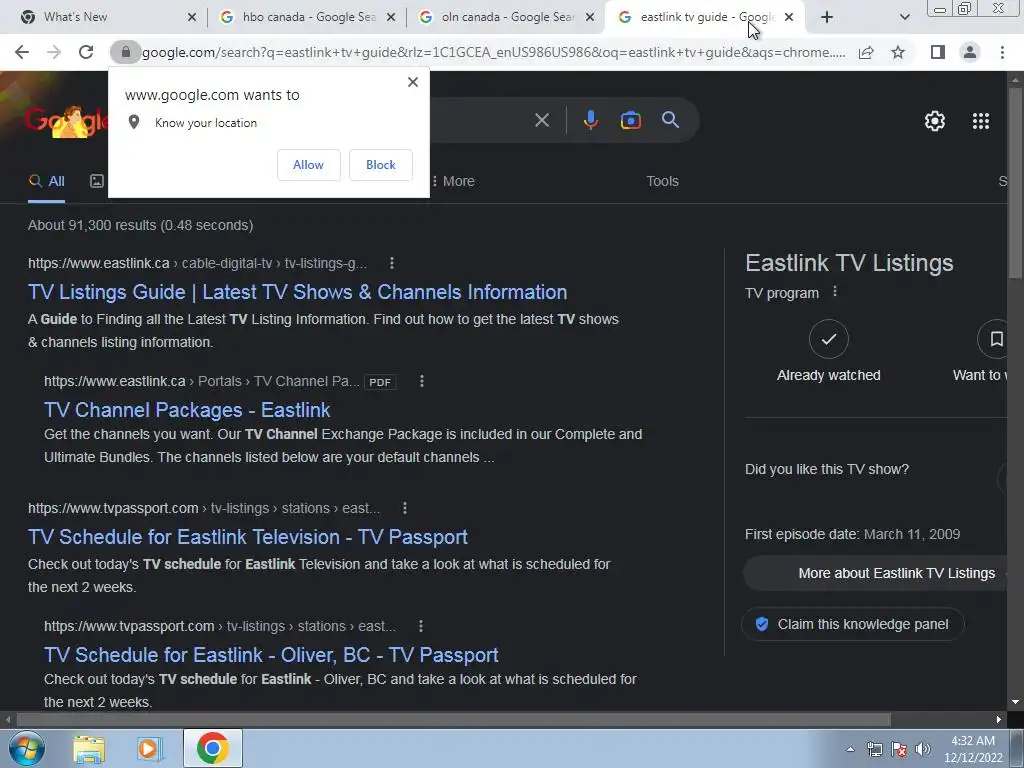
Task: Click the browser back arrow
Action: (x=22, y=52)
